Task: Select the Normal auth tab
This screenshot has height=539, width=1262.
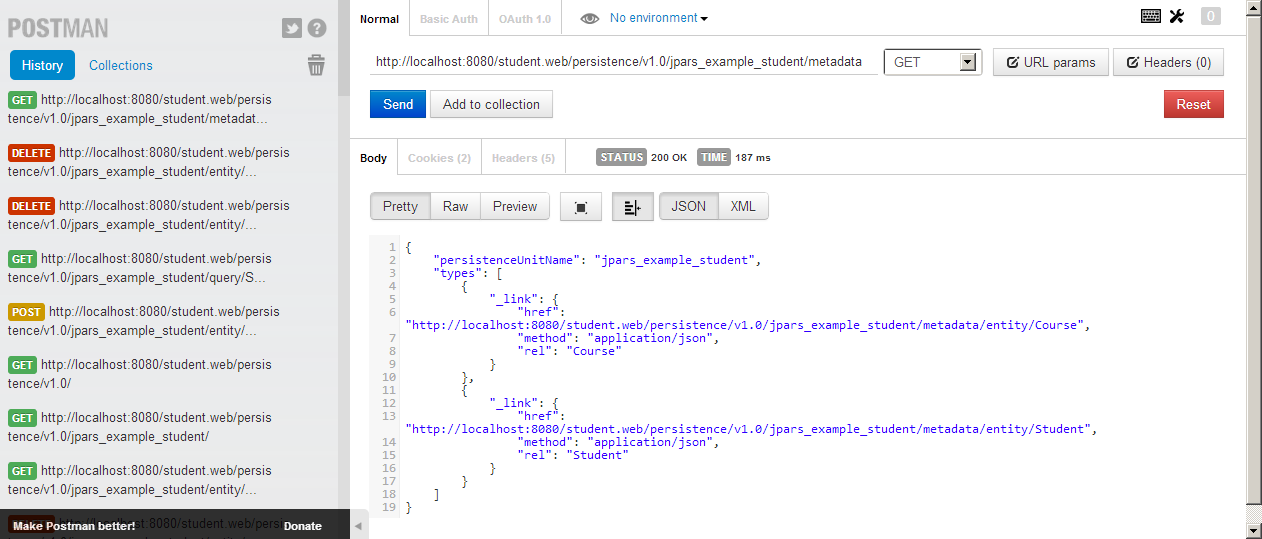Action: click(379, 19)
